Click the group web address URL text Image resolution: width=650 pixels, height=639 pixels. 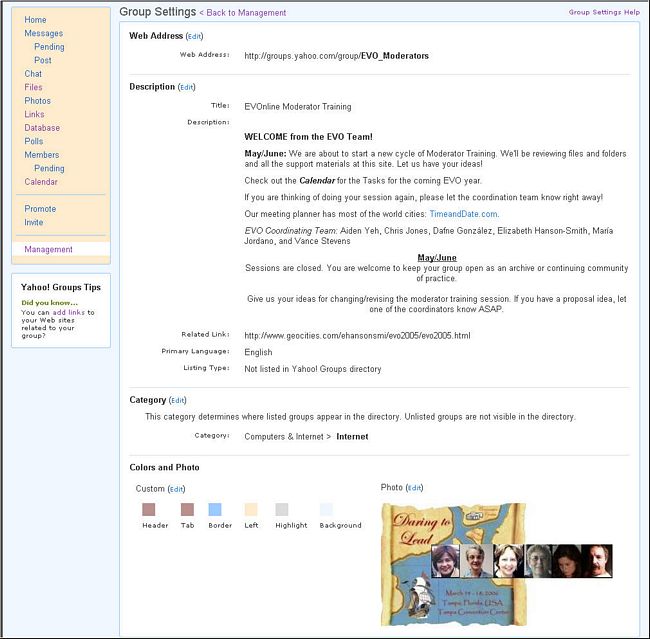pyautogui.click(x=336, y=56)
